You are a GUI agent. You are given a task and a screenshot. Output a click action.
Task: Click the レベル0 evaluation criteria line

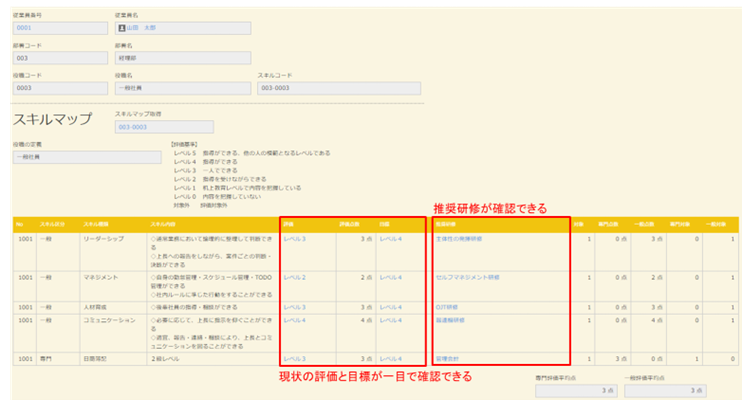(x=217, y=196)
